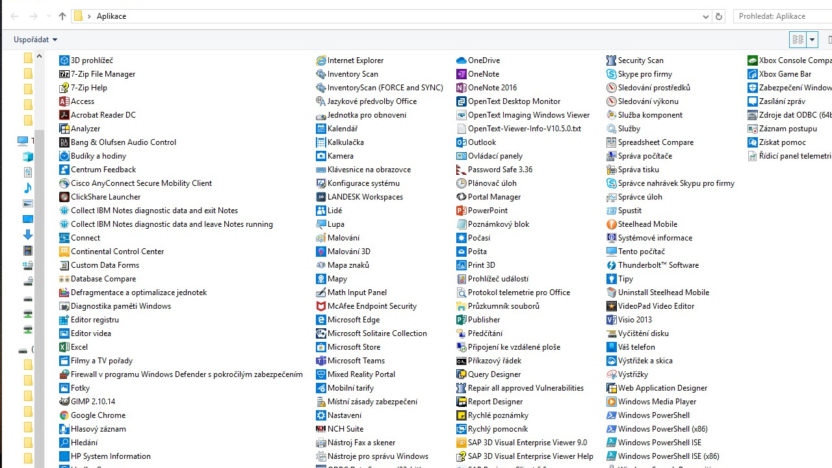Image resolution: width=832 pixels, height=468 pixels.
Task: Click the McAfee Endpoint Security icon
Action: [x=321, y=306]
